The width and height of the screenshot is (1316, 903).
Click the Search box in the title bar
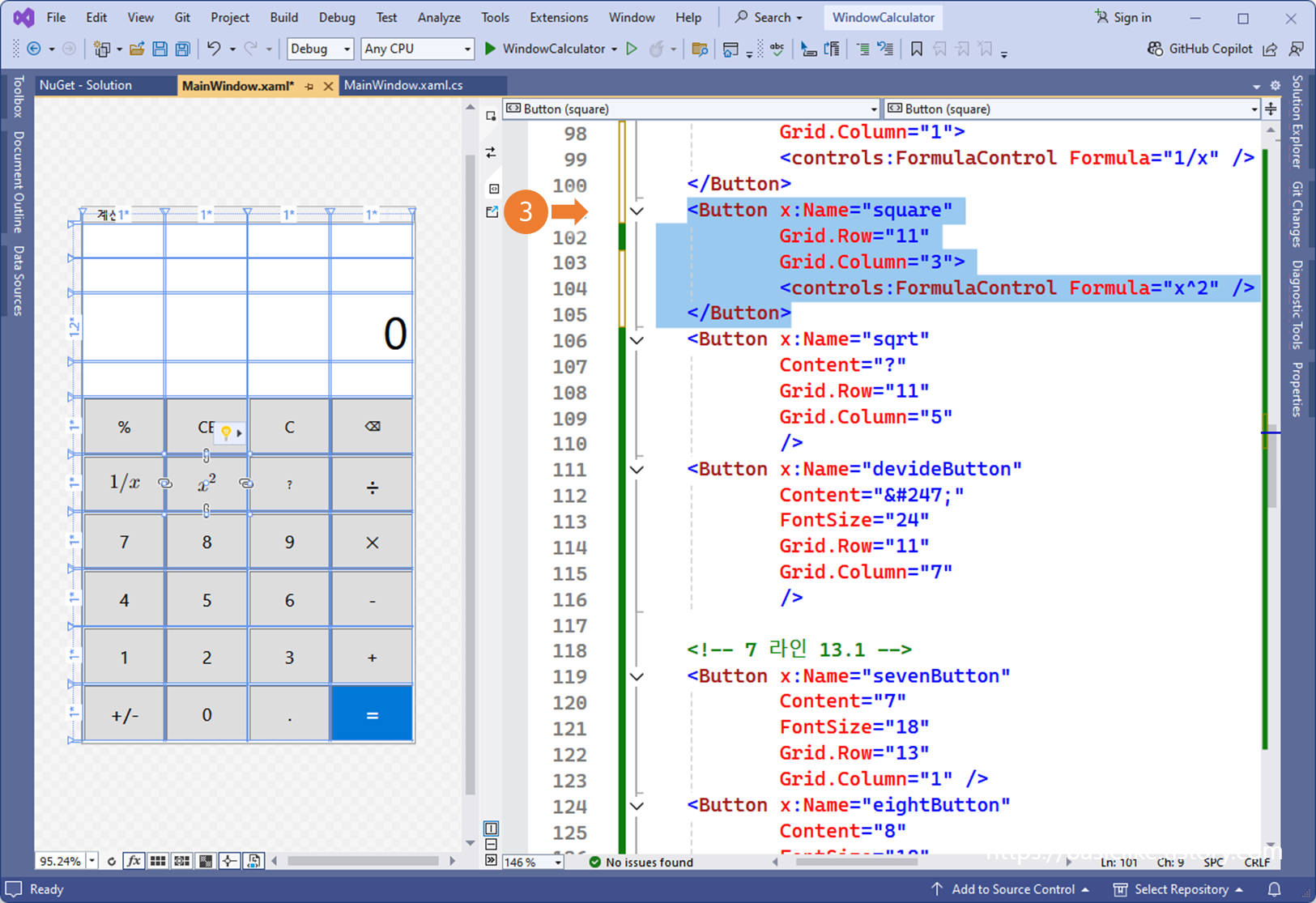tap(768, 17)
